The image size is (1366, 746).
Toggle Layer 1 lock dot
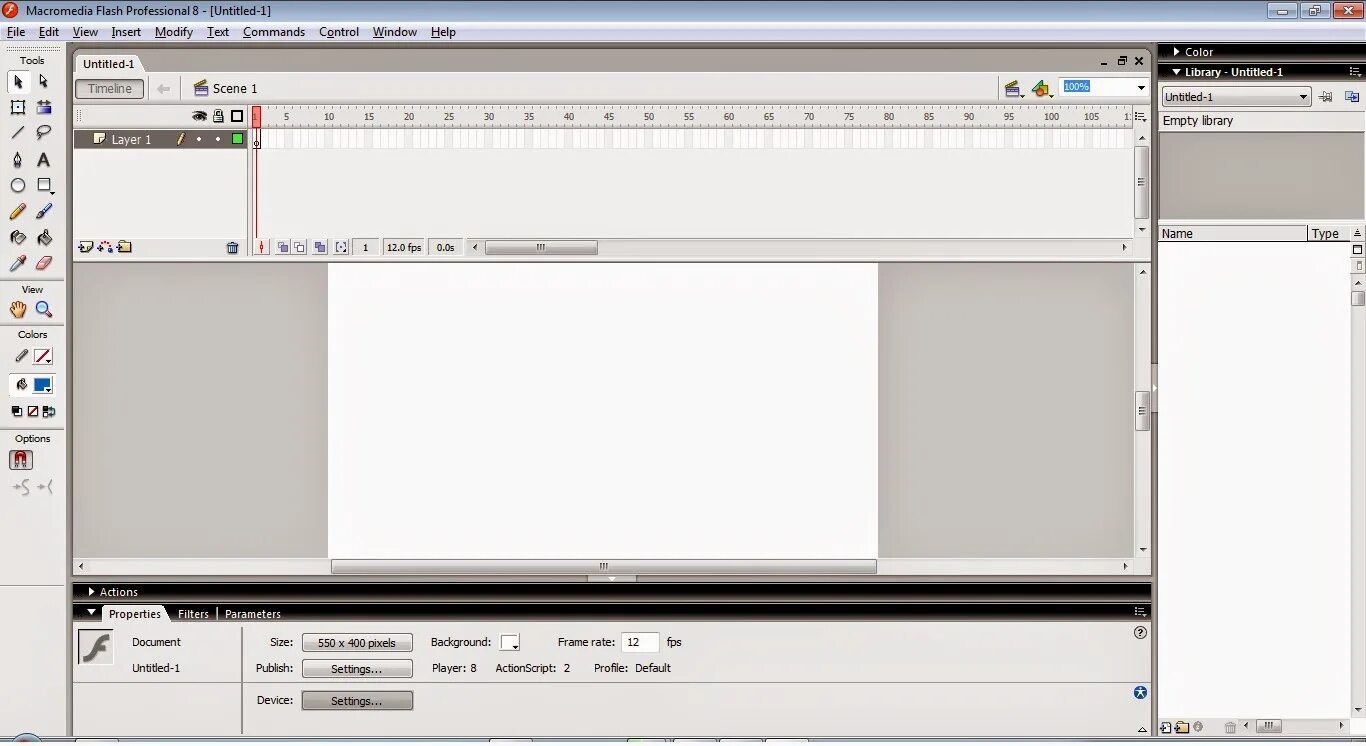(x=218, y=139)
